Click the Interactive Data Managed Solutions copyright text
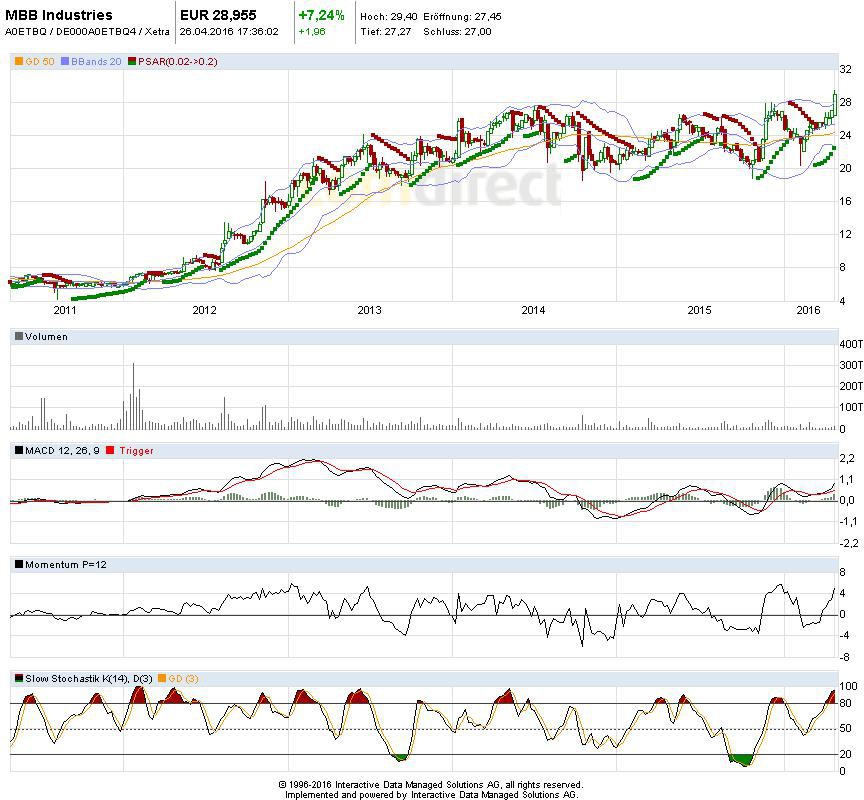Image resolution: width=864 pixels, height=800 pixels. pos(431,785)
